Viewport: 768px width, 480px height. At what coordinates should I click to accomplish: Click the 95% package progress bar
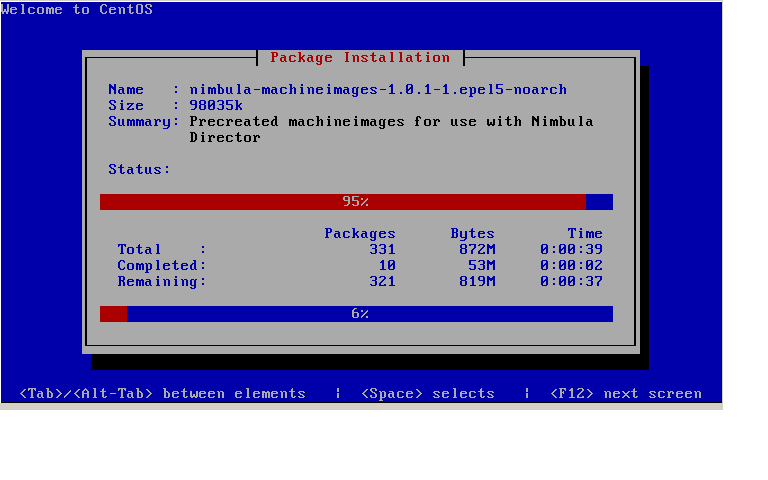pos(356,202)
